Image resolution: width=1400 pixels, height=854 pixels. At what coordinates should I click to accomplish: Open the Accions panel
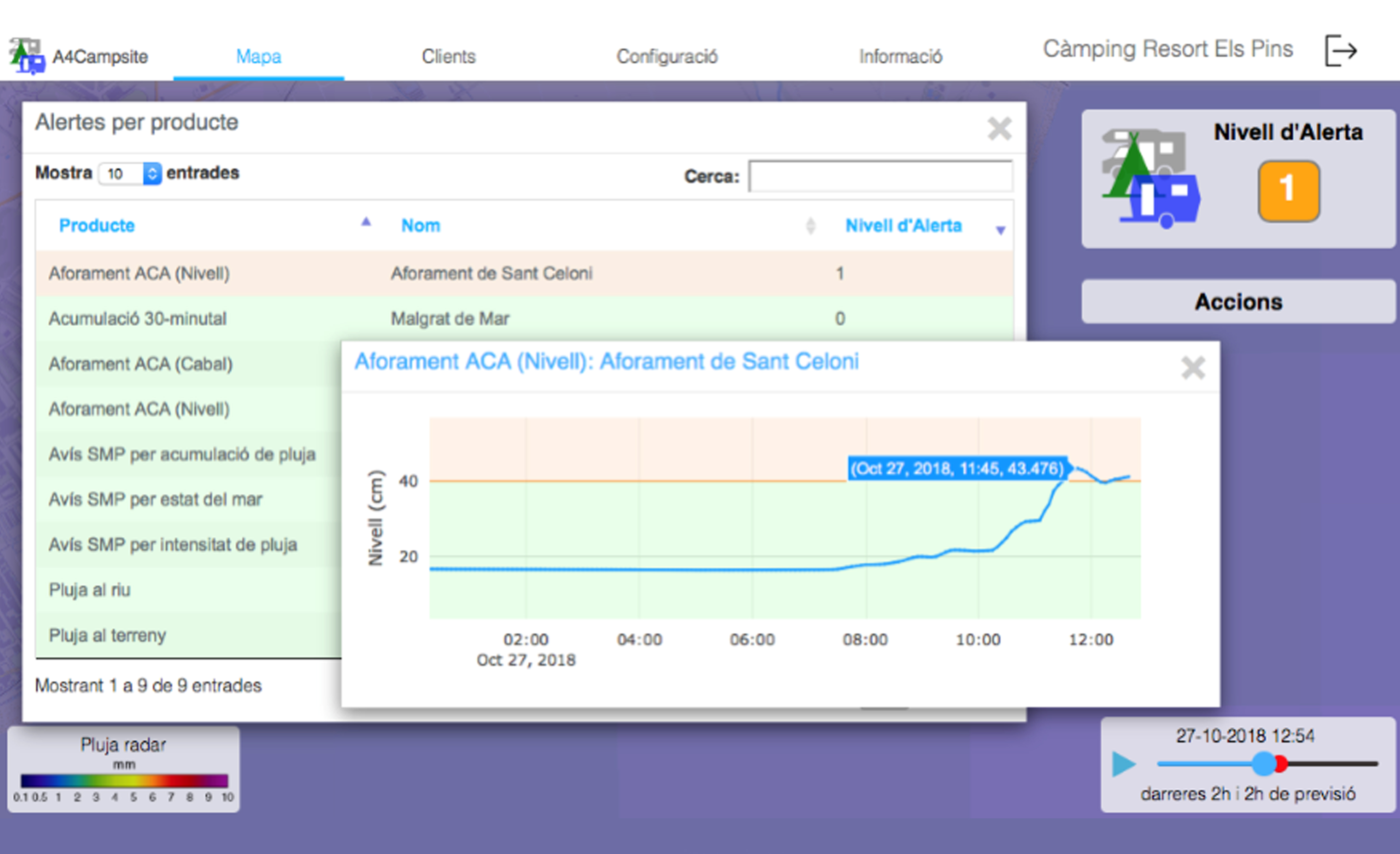click(x=1238, y=302)
